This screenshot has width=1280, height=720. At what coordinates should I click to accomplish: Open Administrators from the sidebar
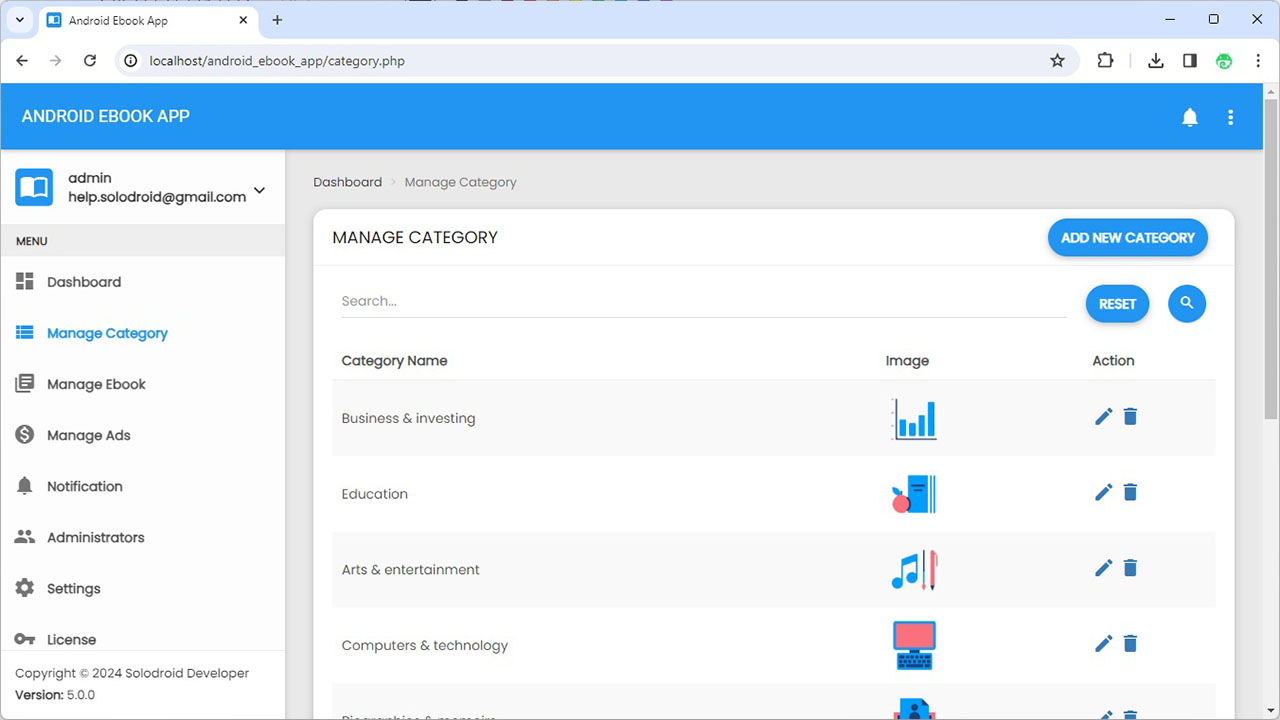(95, 537)
